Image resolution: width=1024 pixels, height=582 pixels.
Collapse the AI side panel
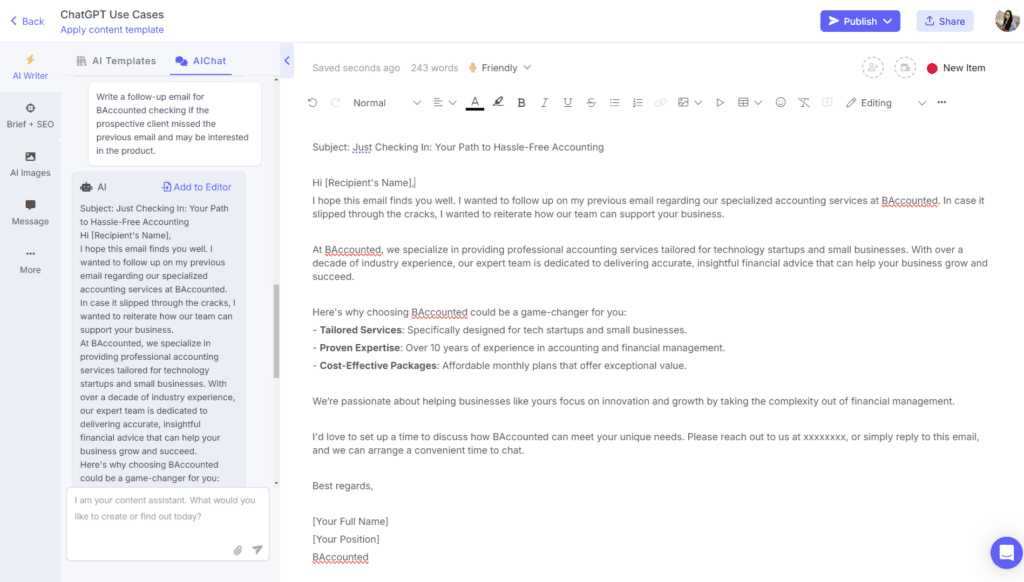[287, 61]
